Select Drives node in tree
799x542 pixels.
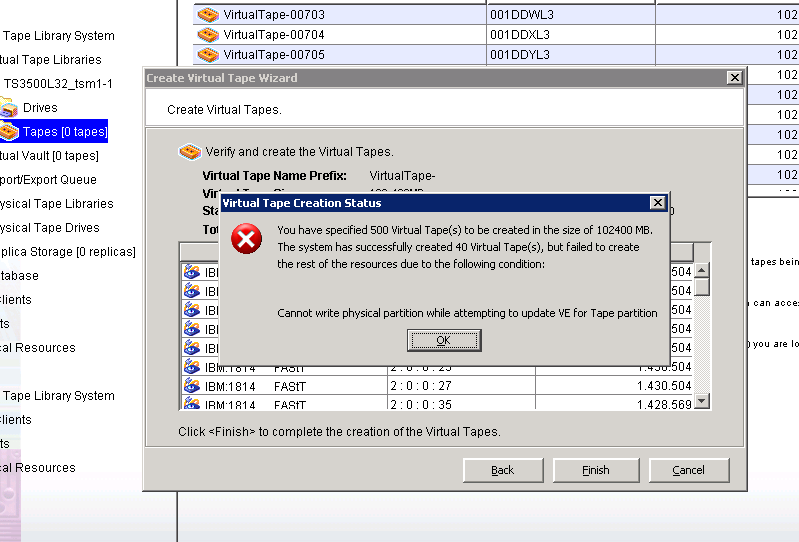pyautogui.click(x=40, y=107)
